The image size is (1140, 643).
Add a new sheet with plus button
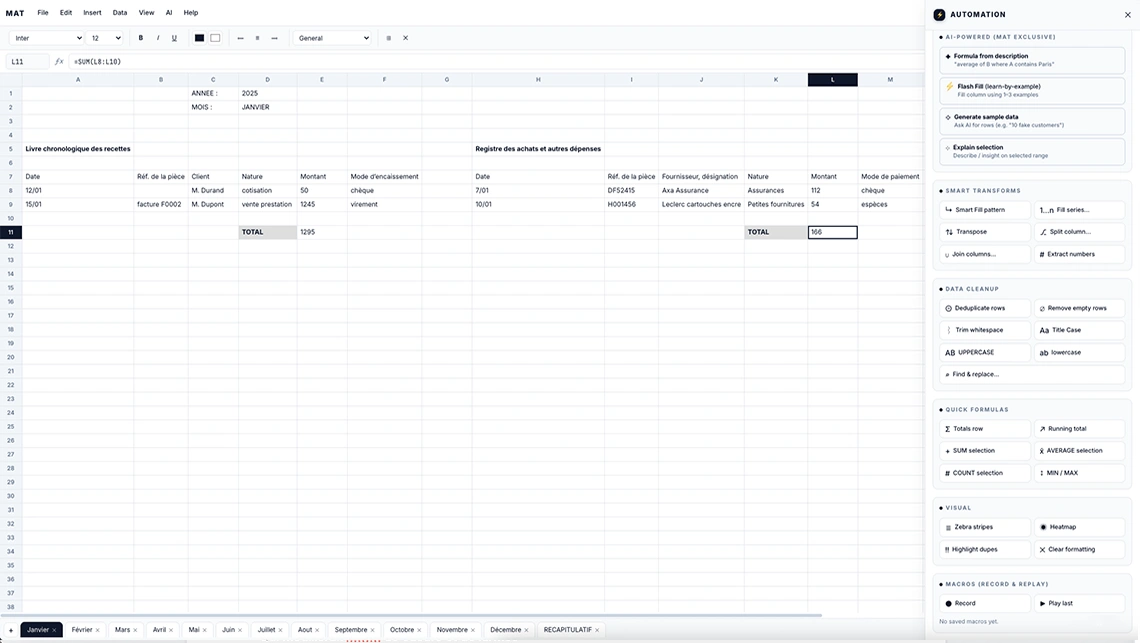(x=10, y=630)
